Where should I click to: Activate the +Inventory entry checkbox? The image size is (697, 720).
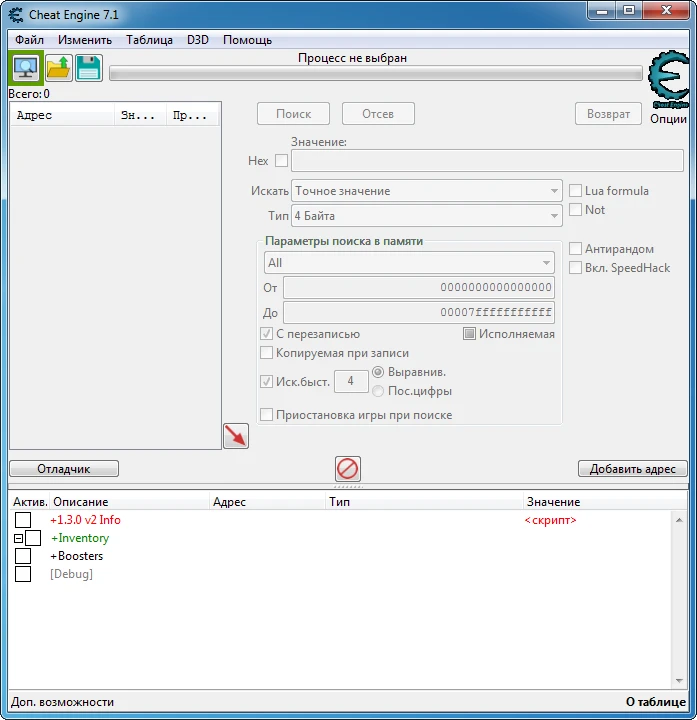(x=33, y=538)
